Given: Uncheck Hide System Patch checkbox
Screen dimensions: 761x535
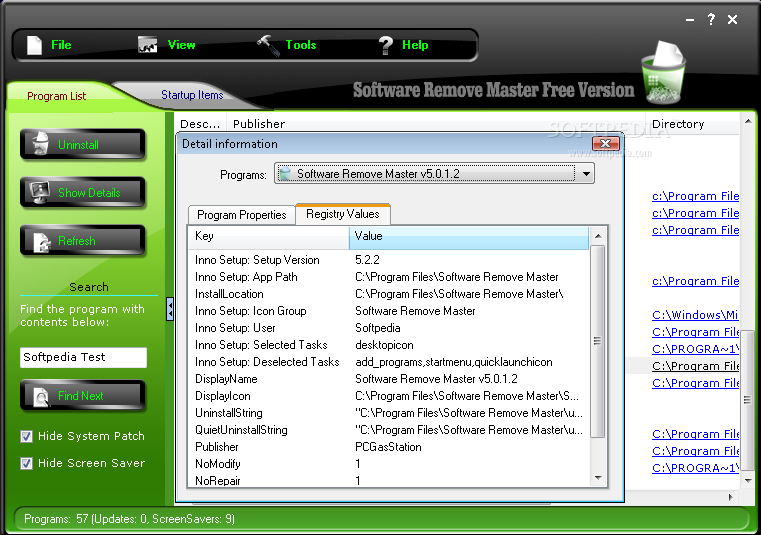Looking at the screenshot, I should (x=26, y=436).
